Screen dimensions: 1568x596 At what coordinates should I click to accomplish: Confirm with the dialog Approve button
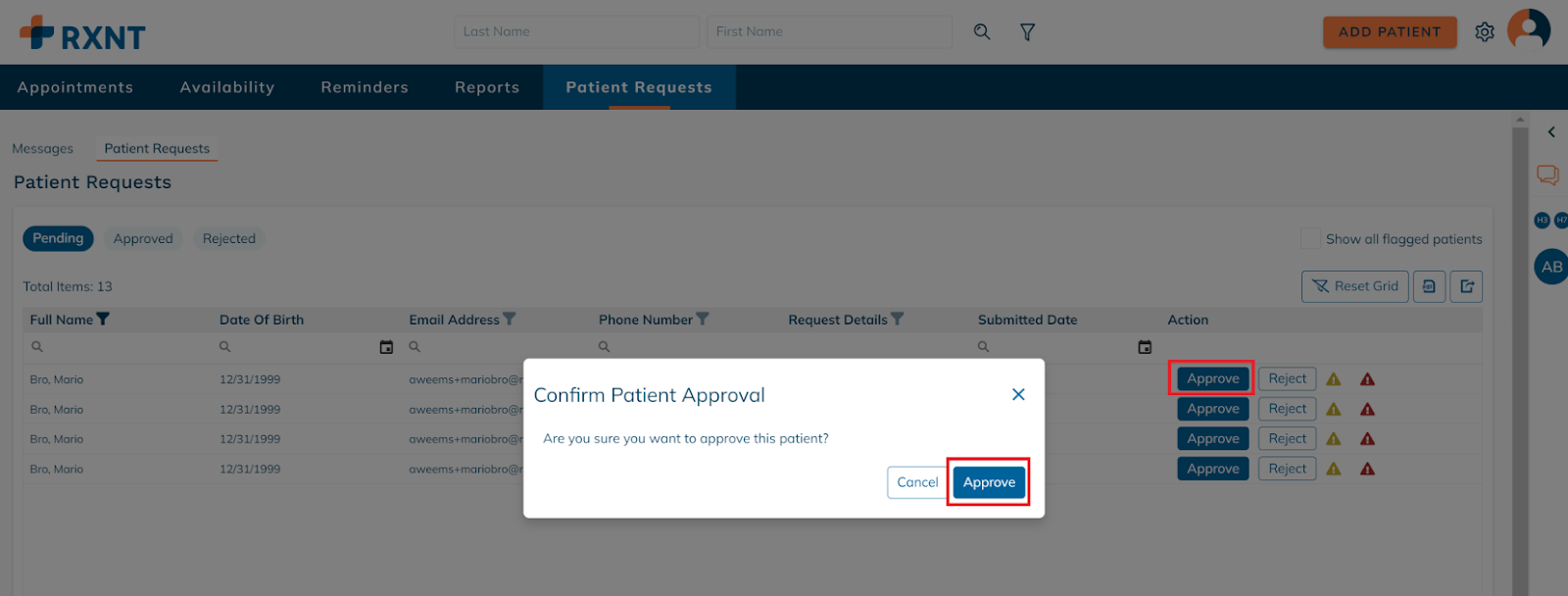pos(989,482)
